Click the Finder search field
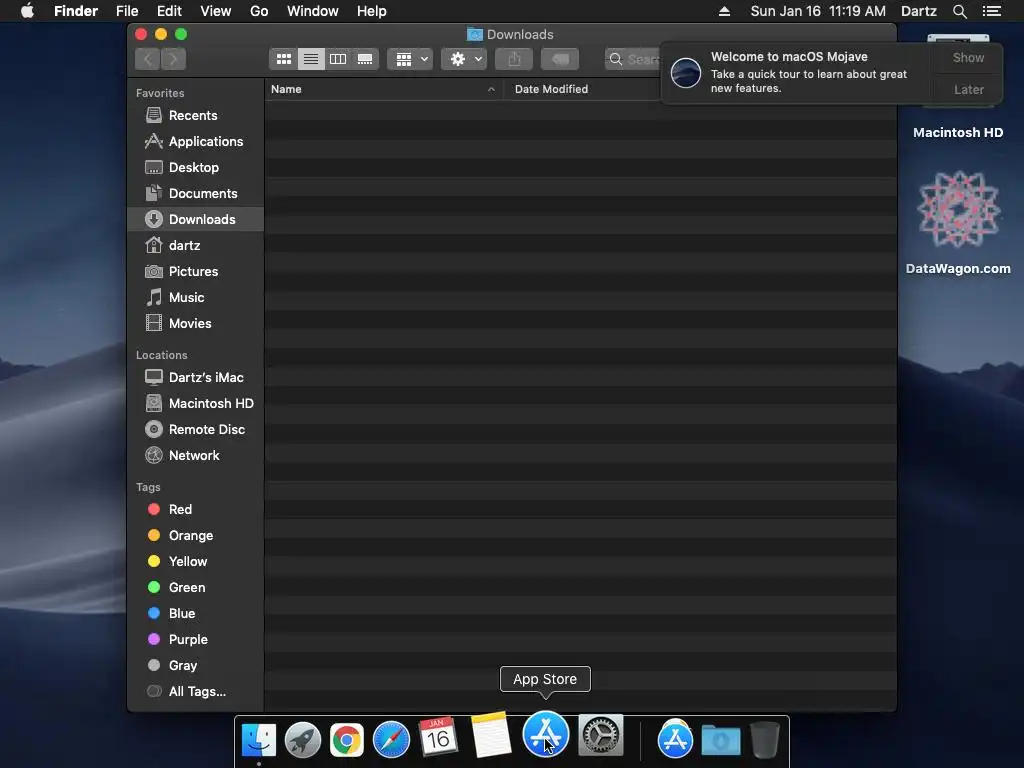Screen dimensions: 1024x768 coord(633,59)
